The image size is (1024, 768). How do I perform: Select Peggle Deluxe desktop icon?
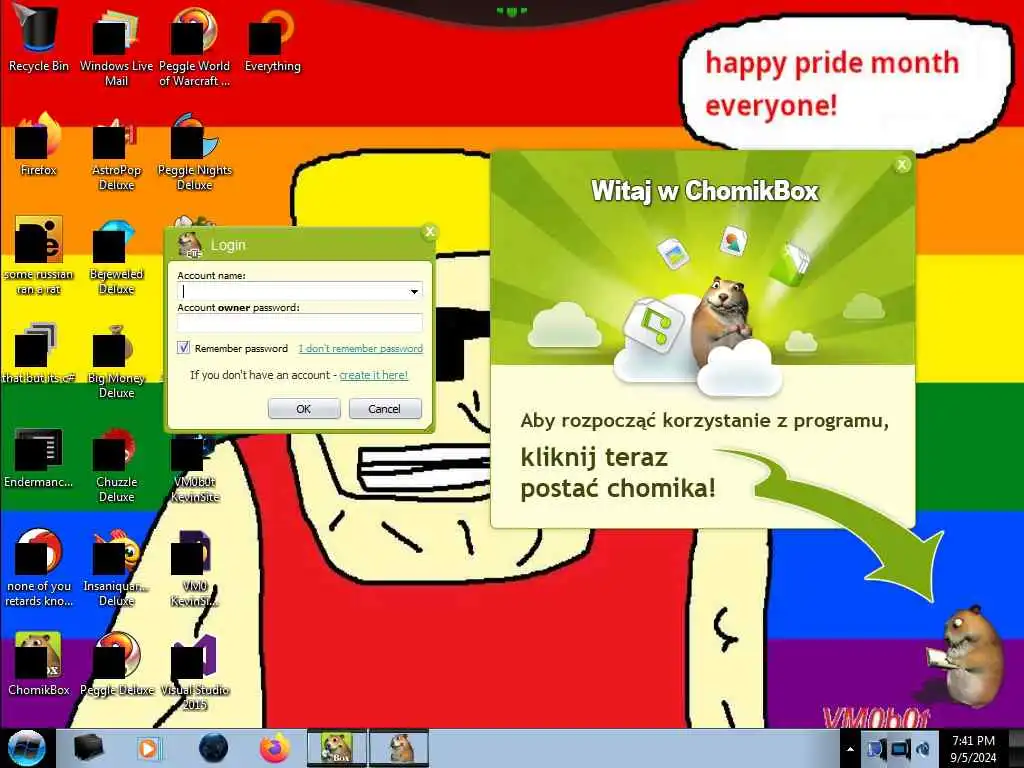(x=116, y=664)
